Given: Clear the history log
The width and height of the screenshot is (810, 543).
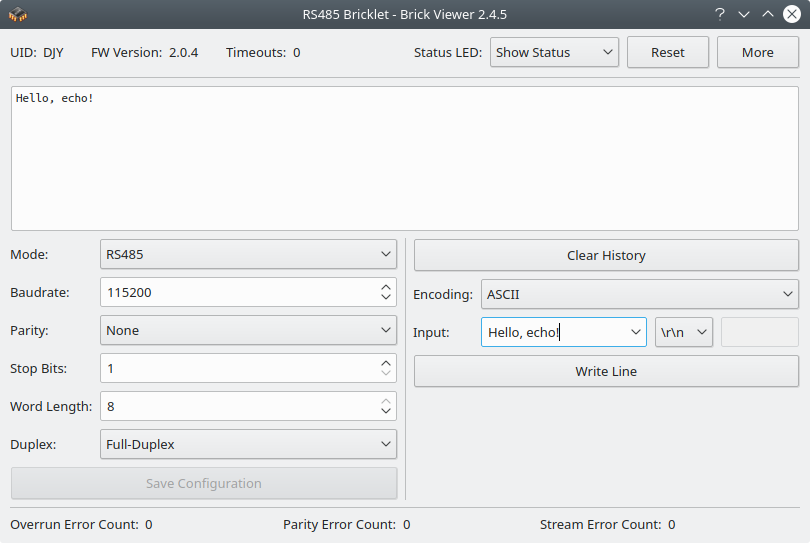Looking at the screenshot, I should coord(606,256).
